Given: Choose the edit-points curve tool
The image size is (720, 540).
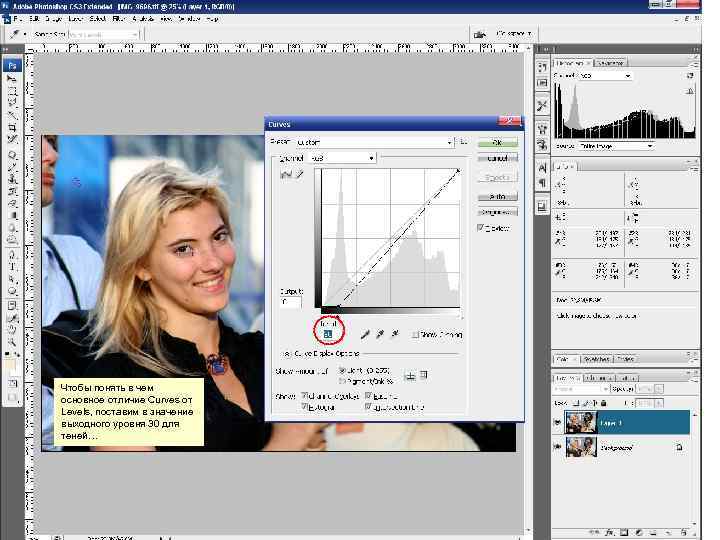Looking at the screenshot, I should (x=286, y=174).
